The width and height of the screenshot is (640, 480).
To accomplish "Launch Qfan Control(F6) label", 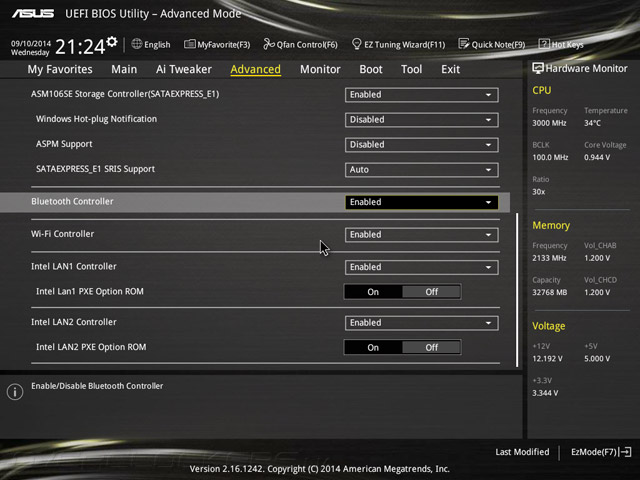I will (307, 44).
